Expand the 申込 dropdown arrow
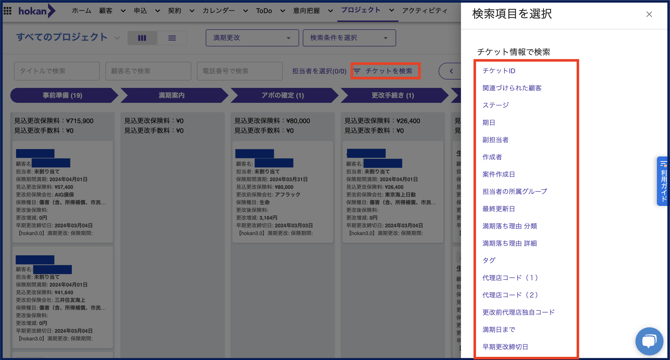 [x=157, y=11]
